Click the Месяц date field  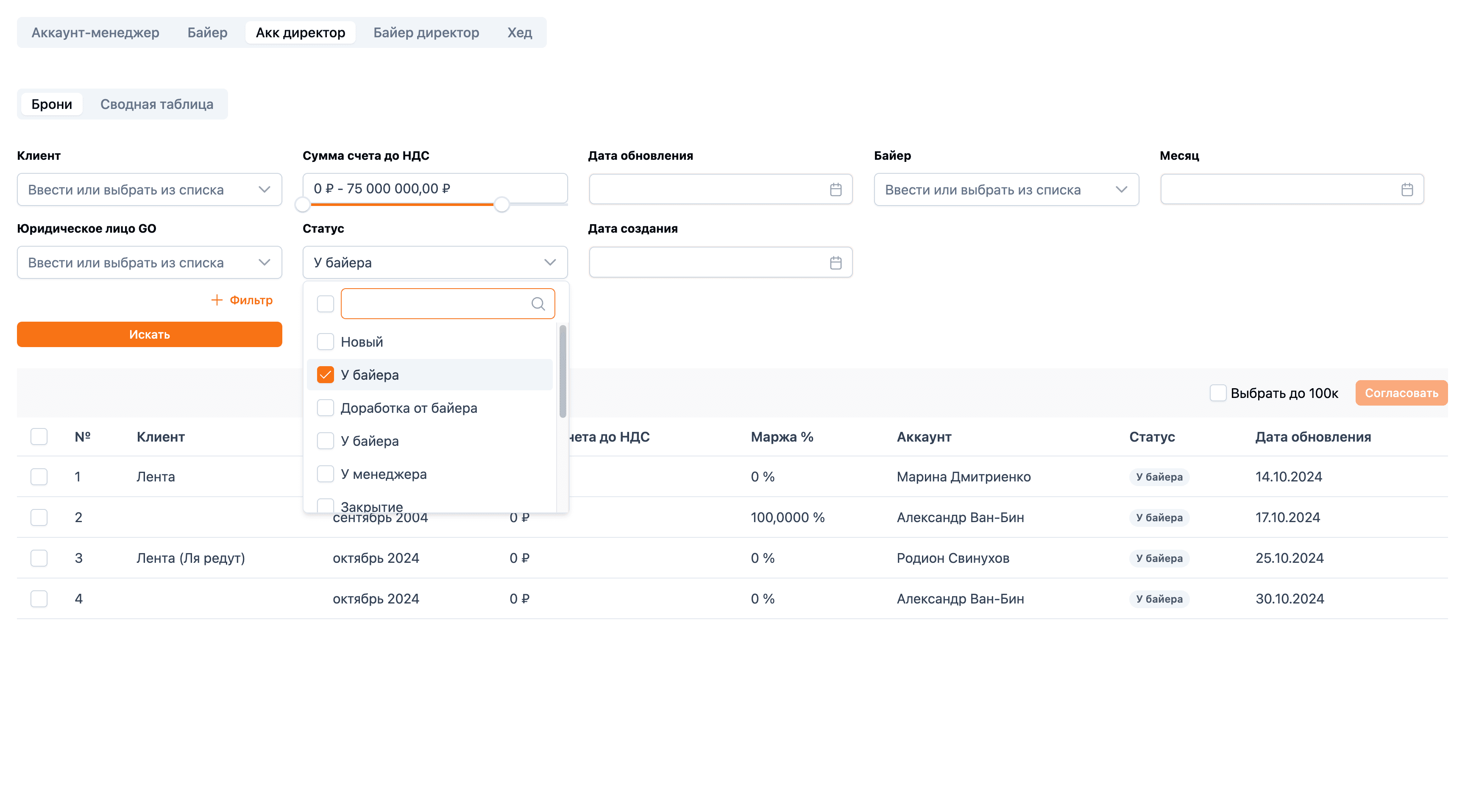pyautogui.click(x=1292, y=189)
